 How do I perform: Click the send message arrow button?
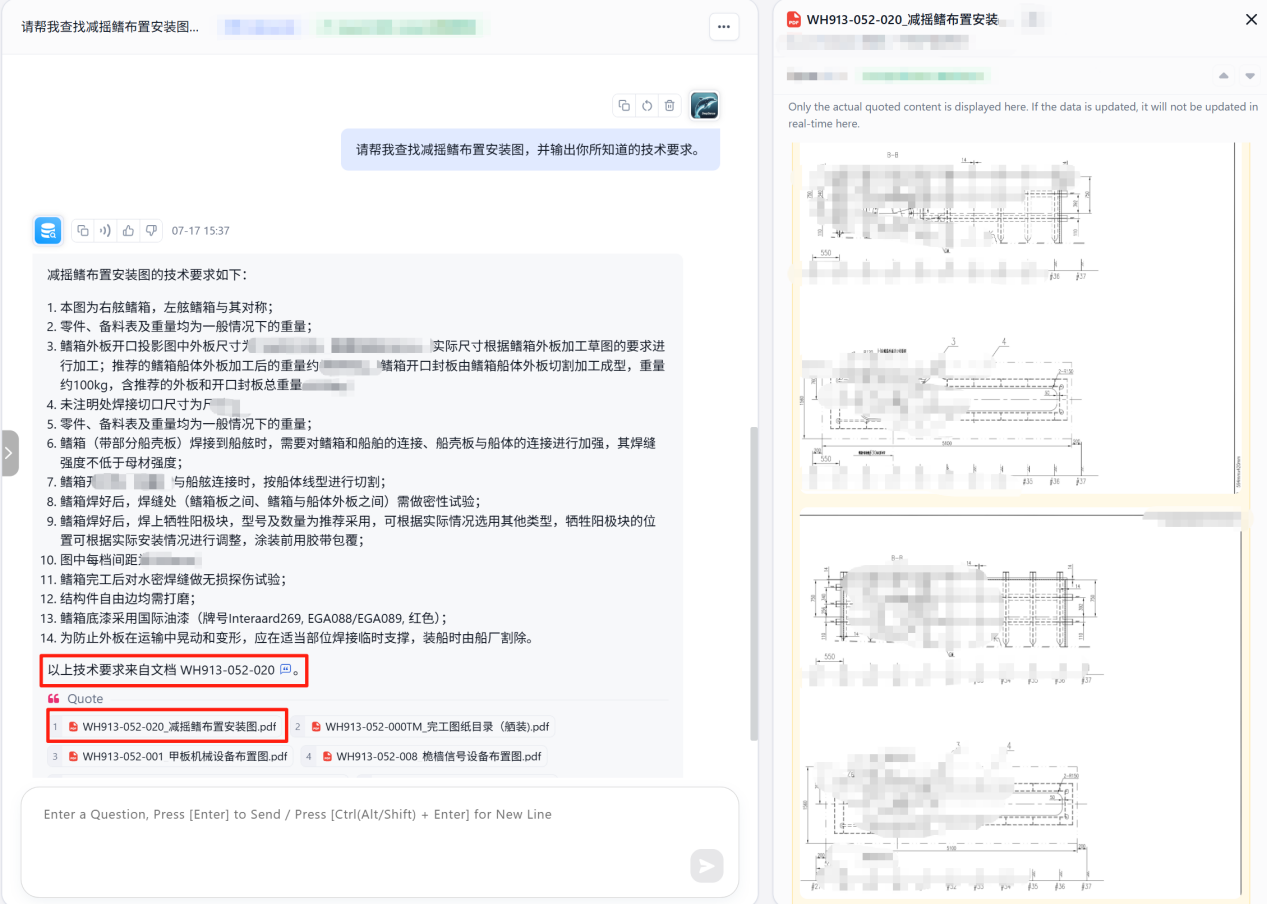(x=707, y=866)
